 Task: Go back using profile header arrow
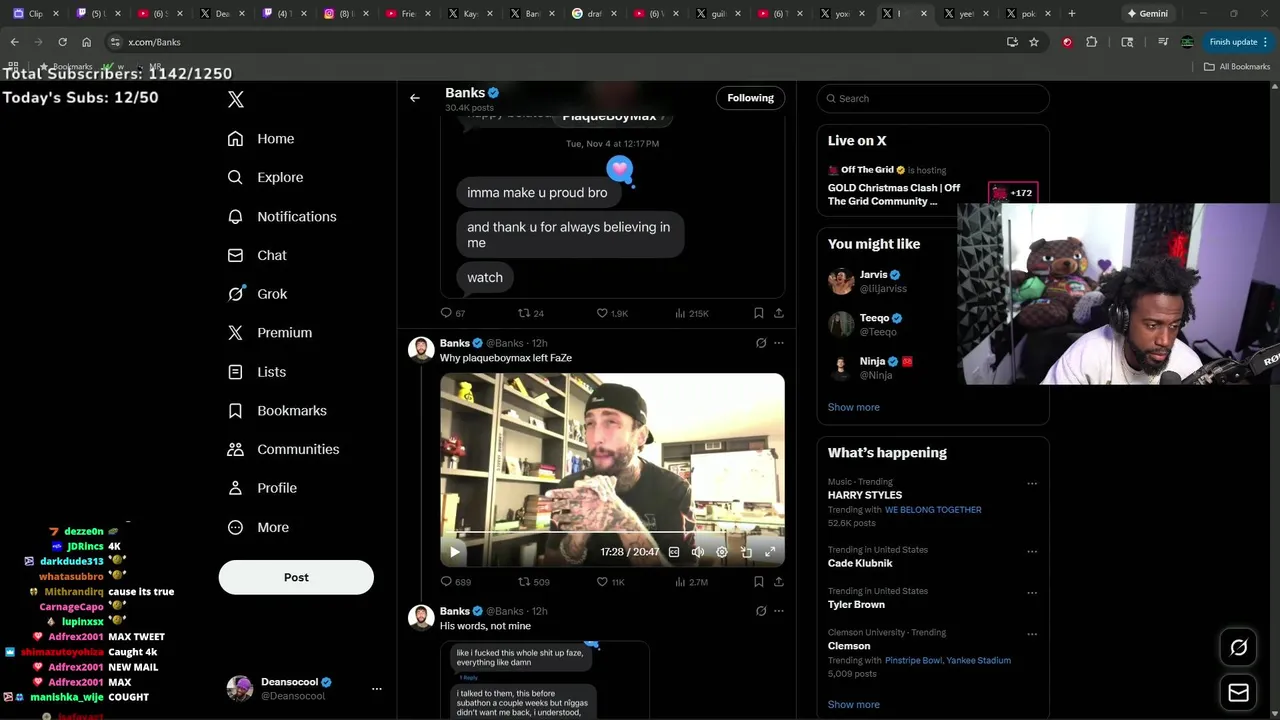click(415, 98)
